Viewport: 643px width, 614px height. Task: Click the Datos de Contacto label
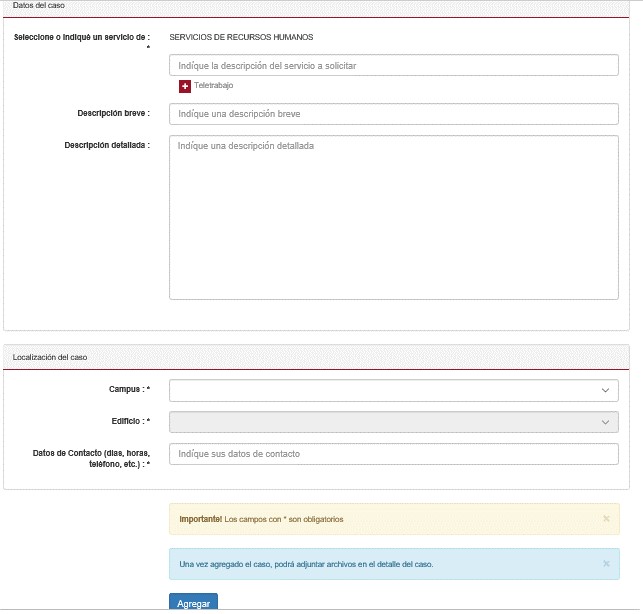pos(91,458)
